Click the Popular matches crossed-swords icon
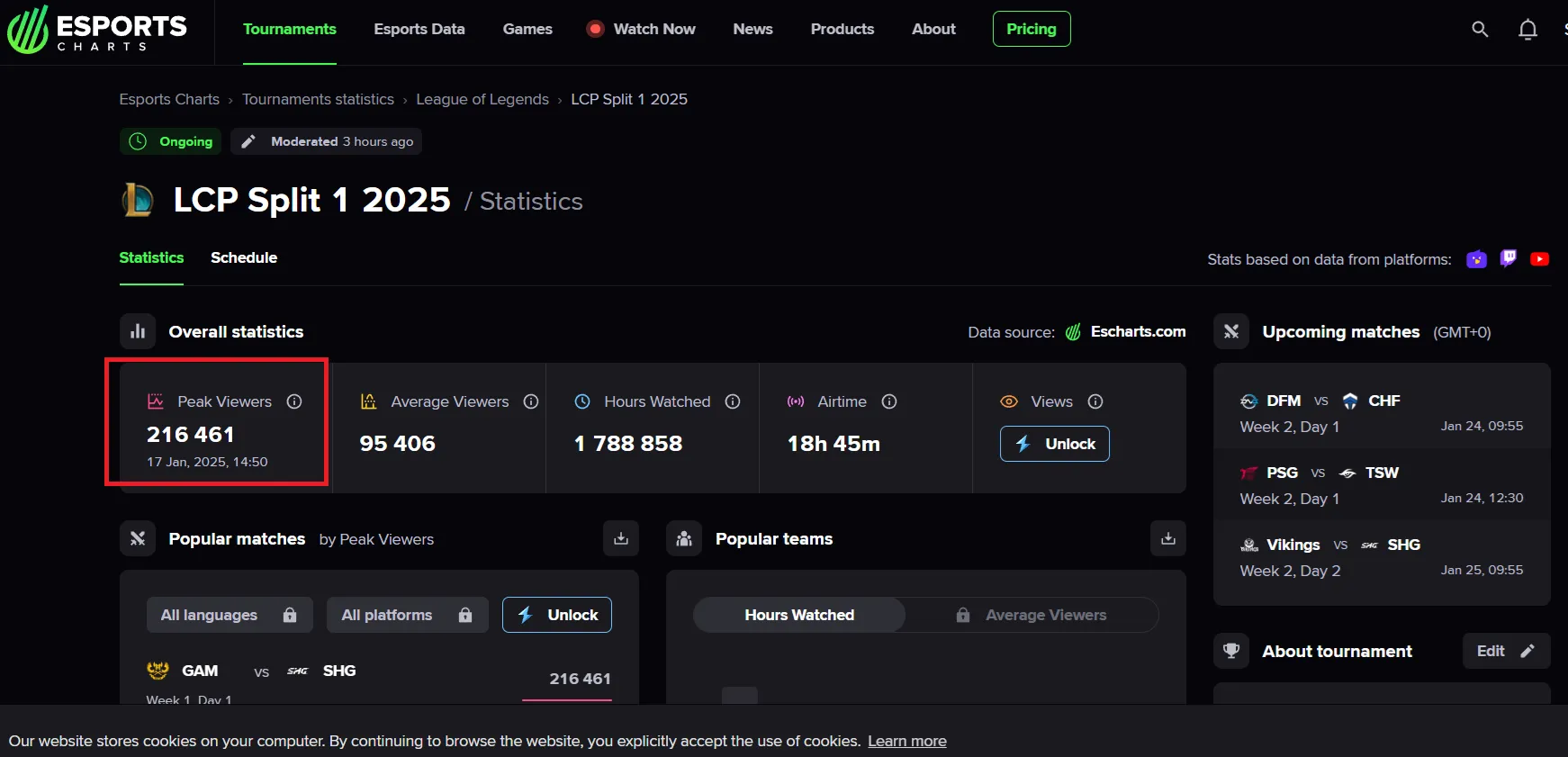 138,538
